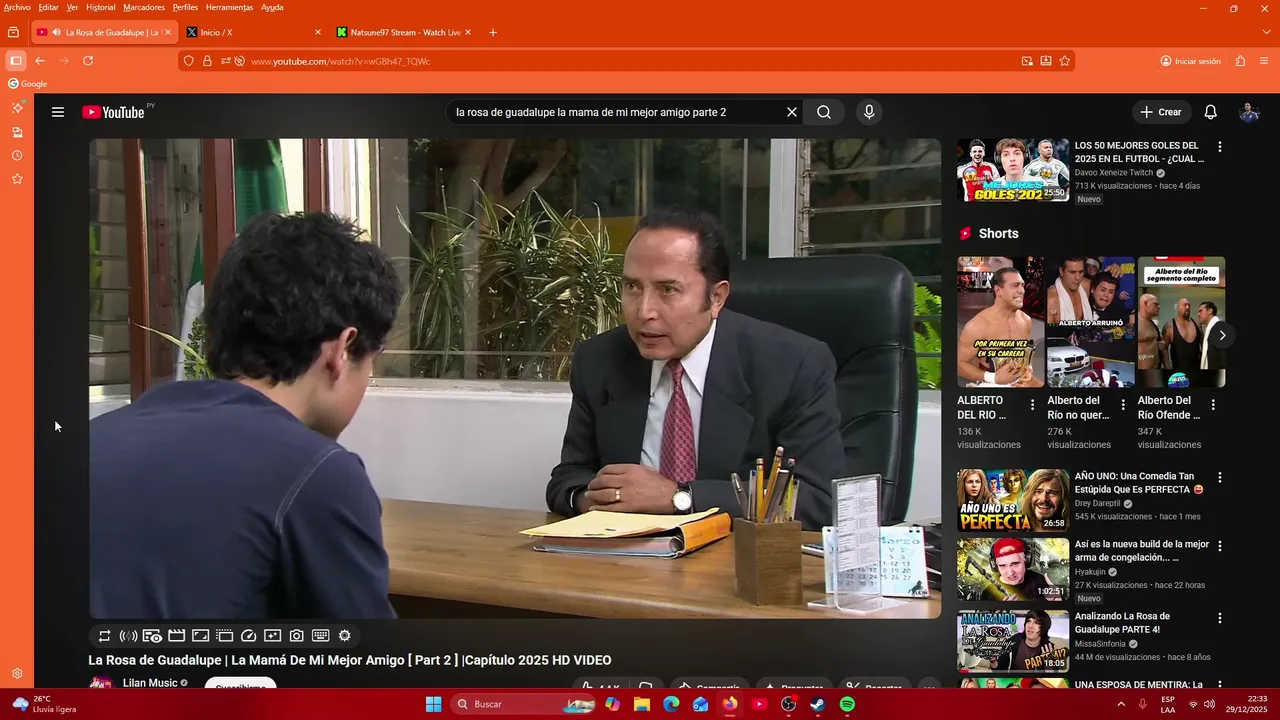Open the taskbar Buscar search box
Screen dimensions: 1280x720
[x=524, y=704]
